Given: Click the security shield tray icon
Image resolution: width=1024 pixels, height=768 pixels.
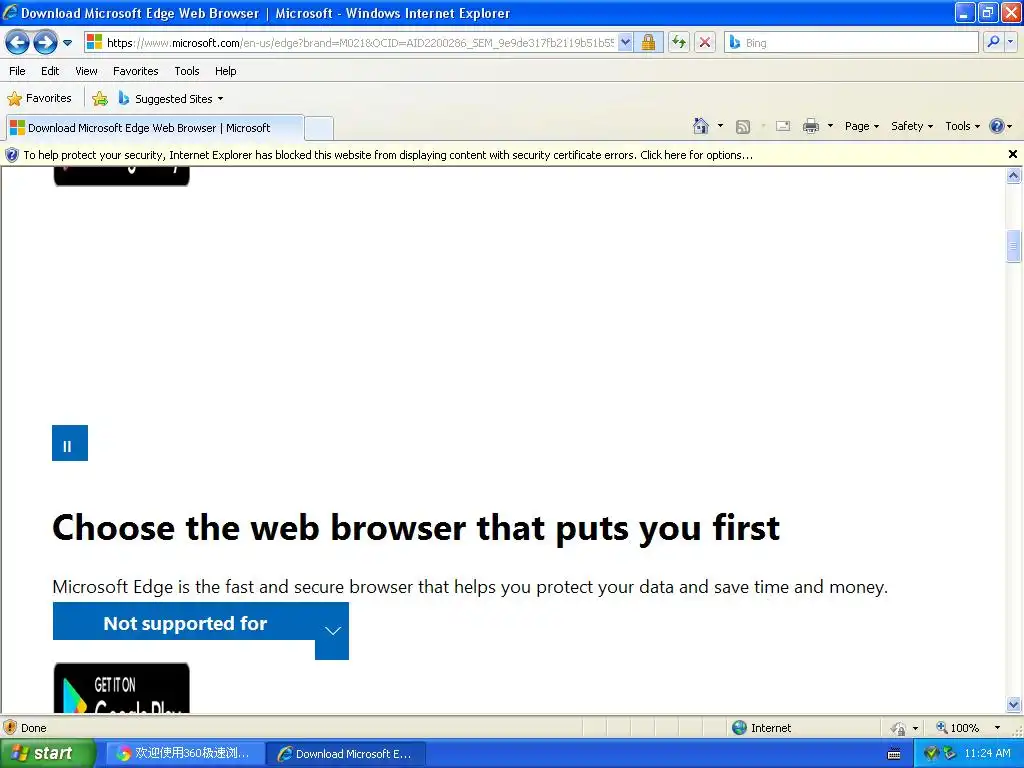Looking at the screenshot, I should (x=932, y=754).
